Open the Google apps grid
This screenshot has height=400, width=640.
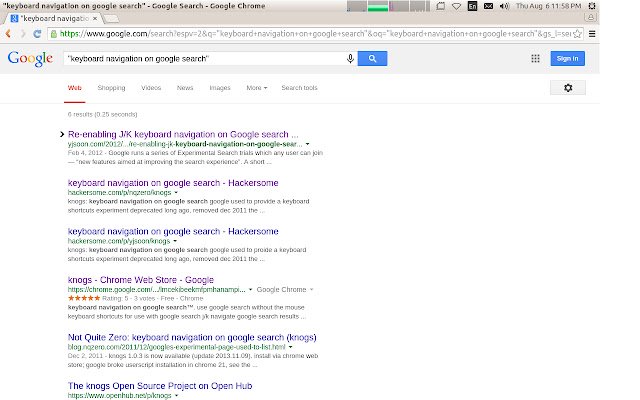[535, 58]
